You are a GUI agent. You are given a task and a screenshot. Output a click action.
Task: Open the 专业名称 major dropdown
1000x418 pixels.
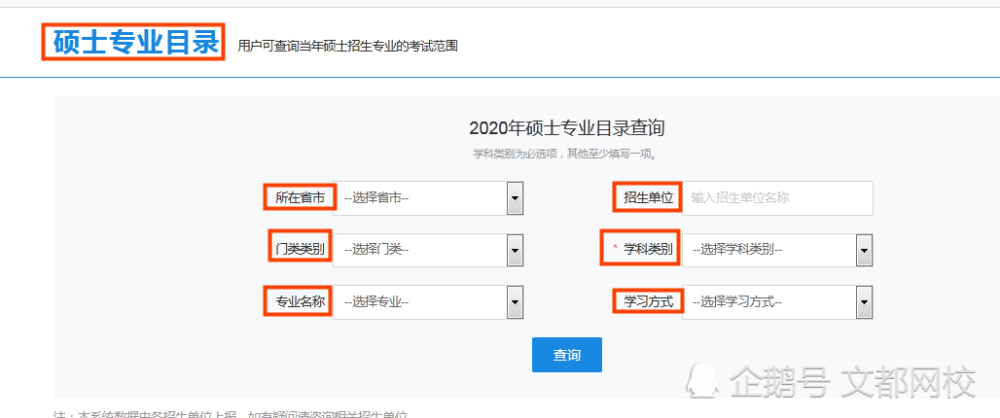click(428, 302)
